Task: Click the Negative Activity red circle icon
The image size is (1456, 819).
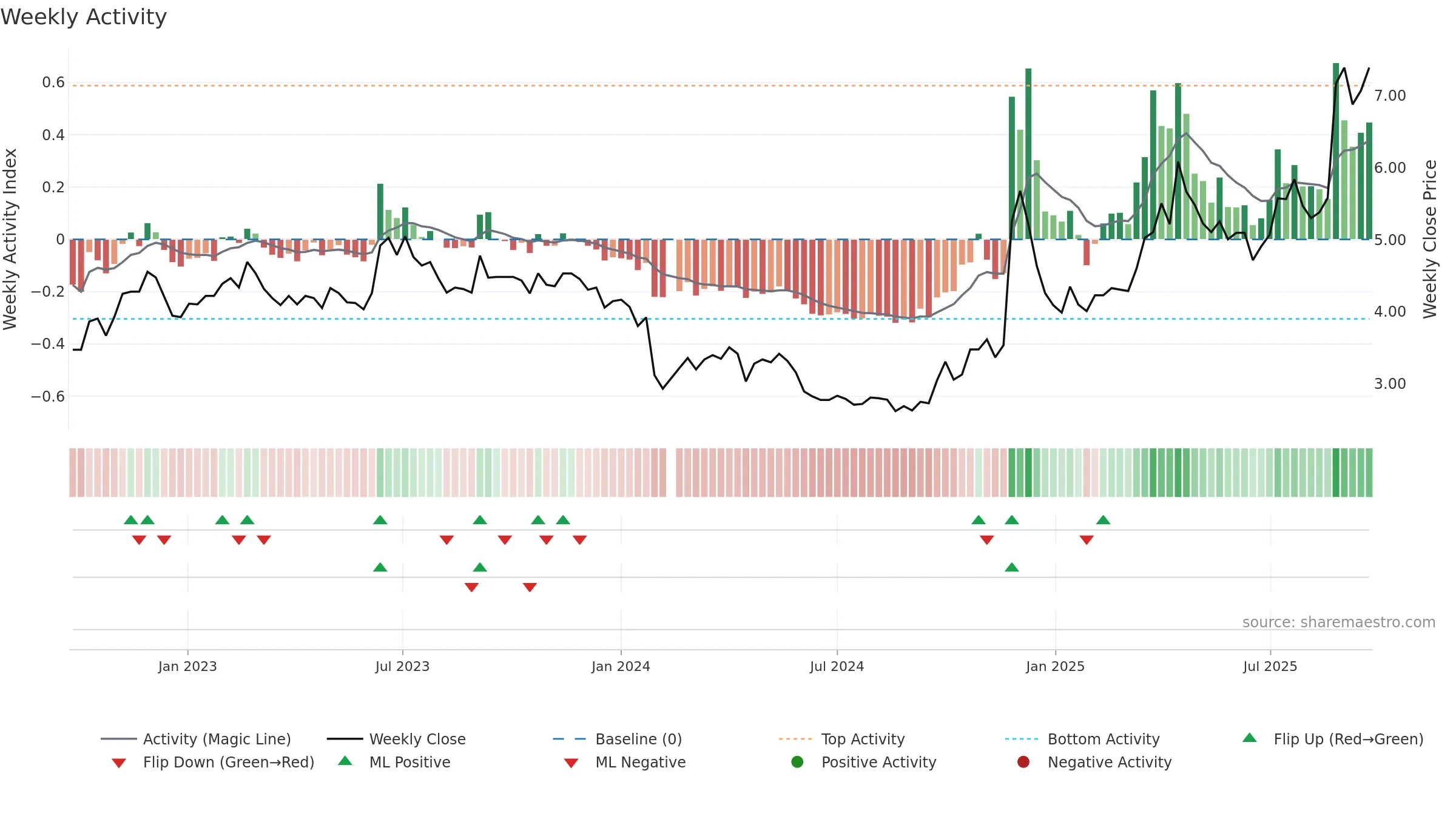Action: 1023,762
